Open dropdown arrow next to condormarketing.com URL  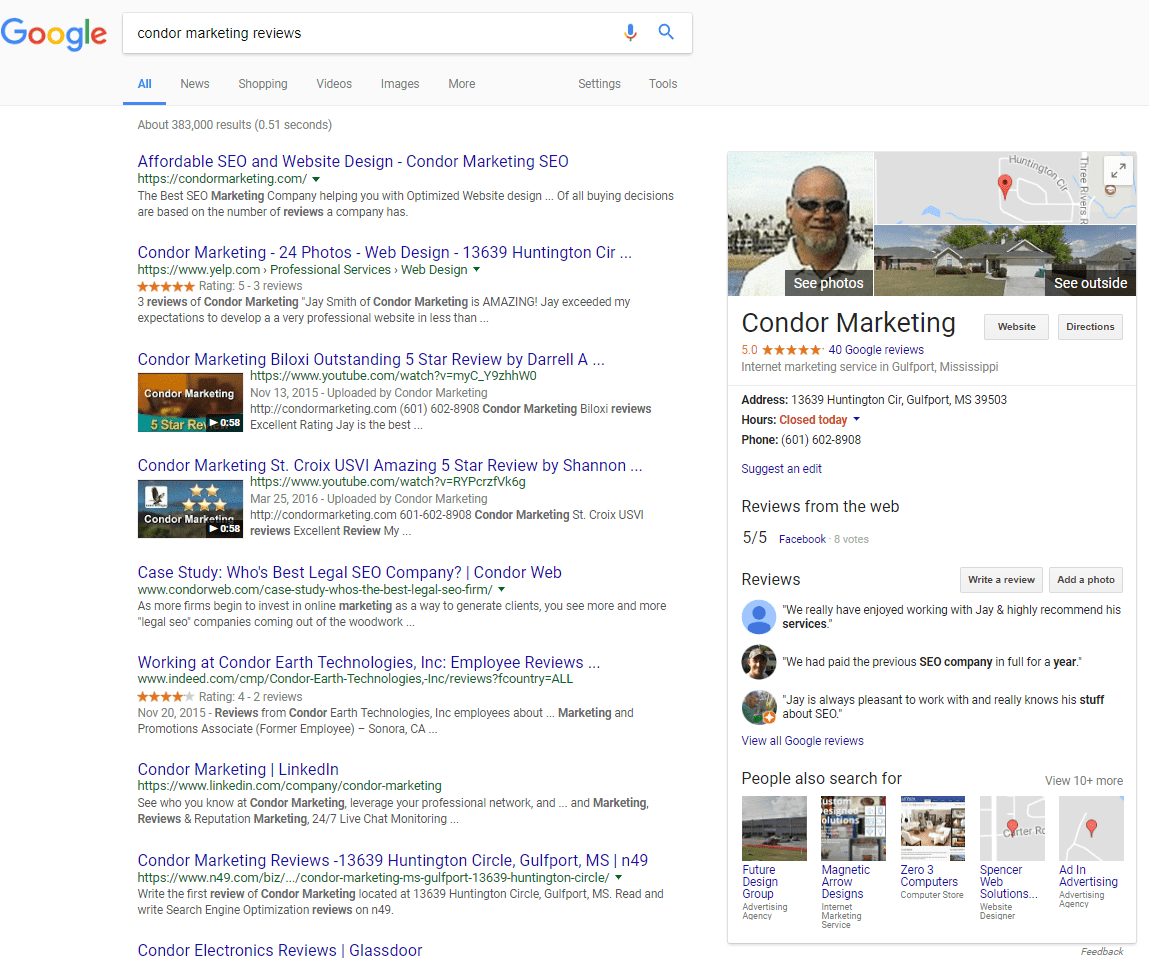coord(316,179)
